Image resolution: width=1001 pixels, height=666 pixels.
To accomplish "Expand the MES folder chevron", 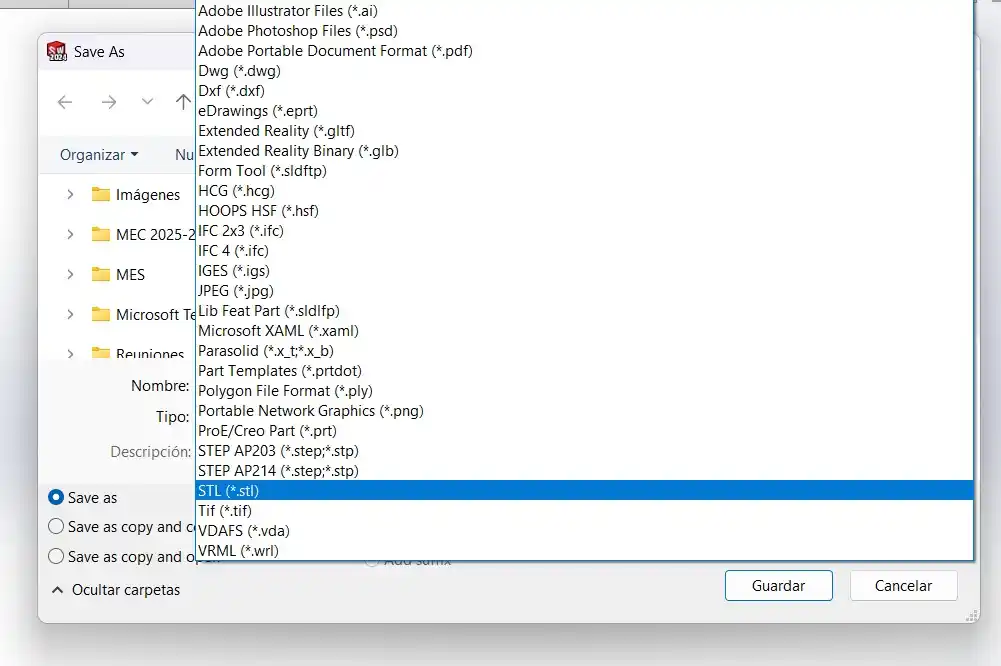I will (70, 275).
